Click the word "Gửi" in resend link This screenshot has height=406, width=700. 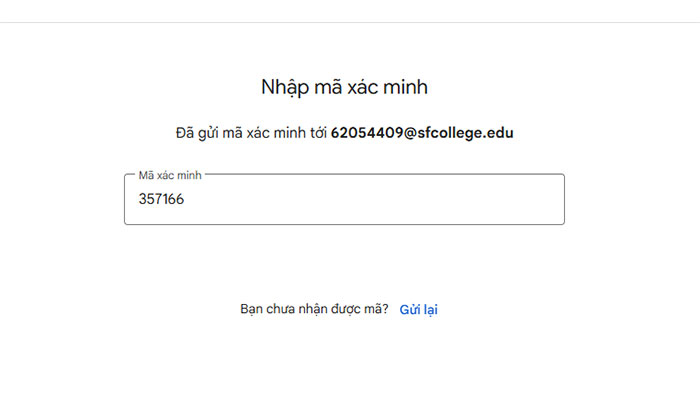point(409,310)
